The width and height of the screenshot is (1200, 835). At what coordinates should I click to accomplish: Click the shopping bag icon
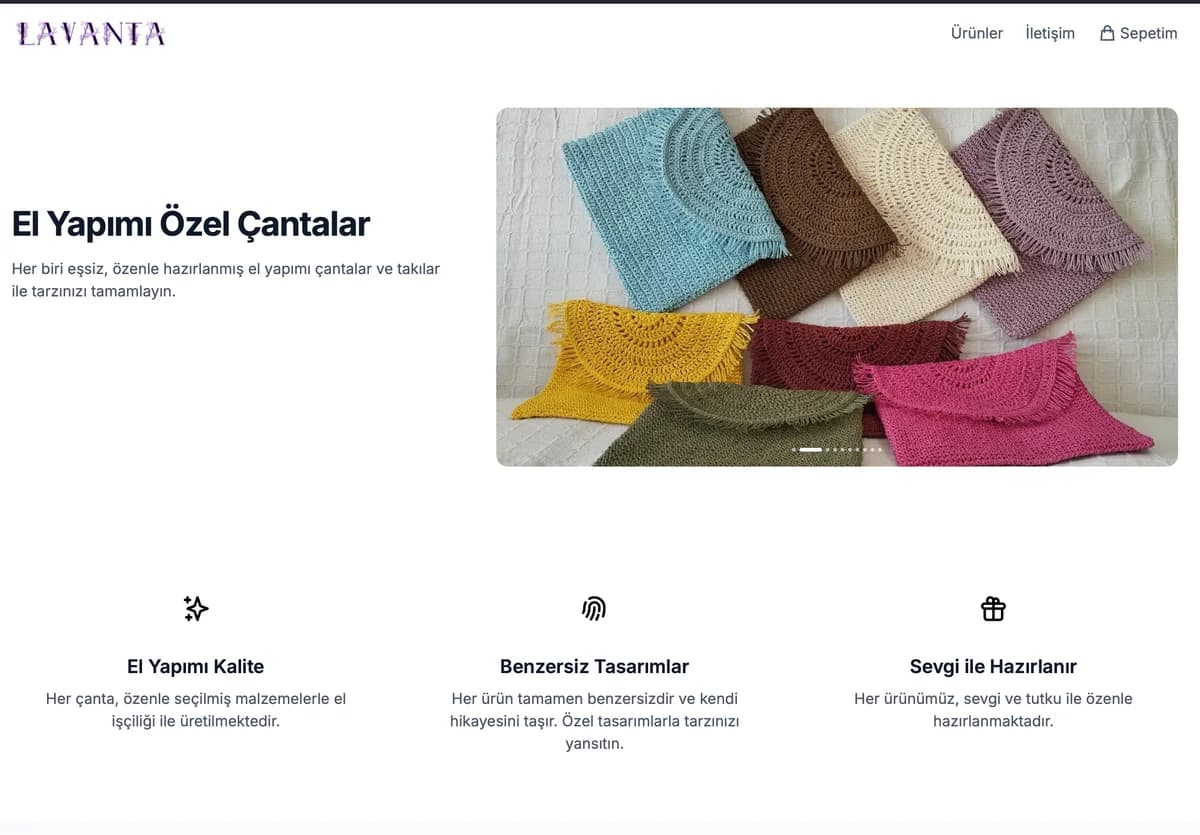[x=1107, y=33]
